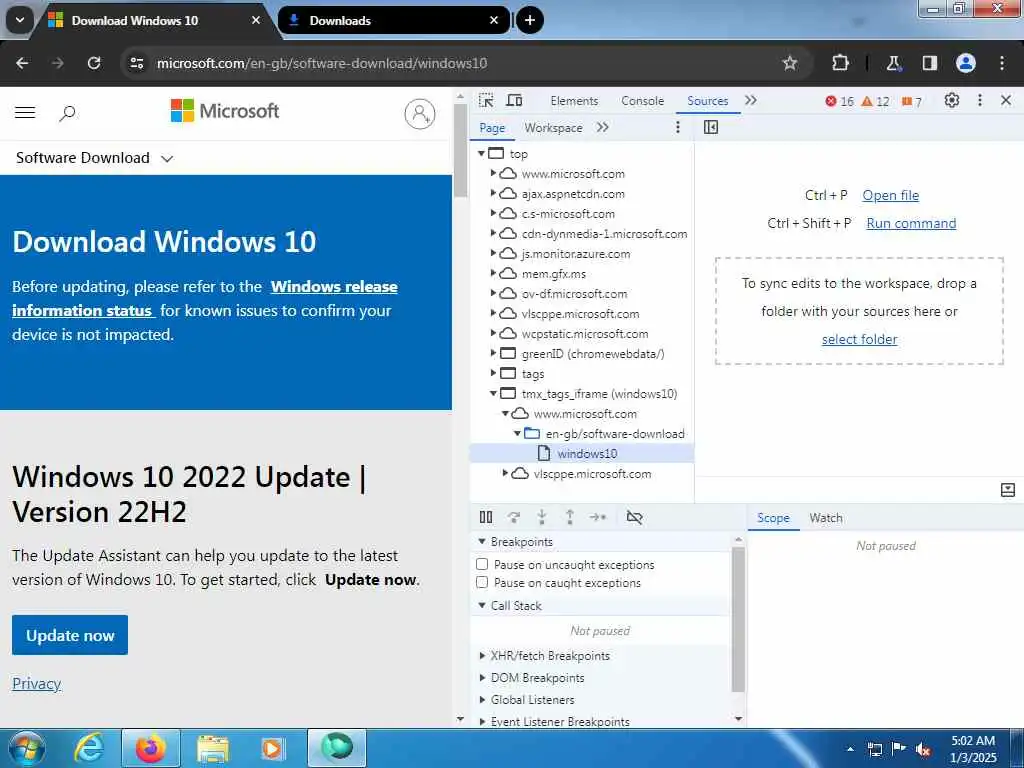Select the Sources tab
This screenshot has height=768, width=1024.
(x=707, y=101)
